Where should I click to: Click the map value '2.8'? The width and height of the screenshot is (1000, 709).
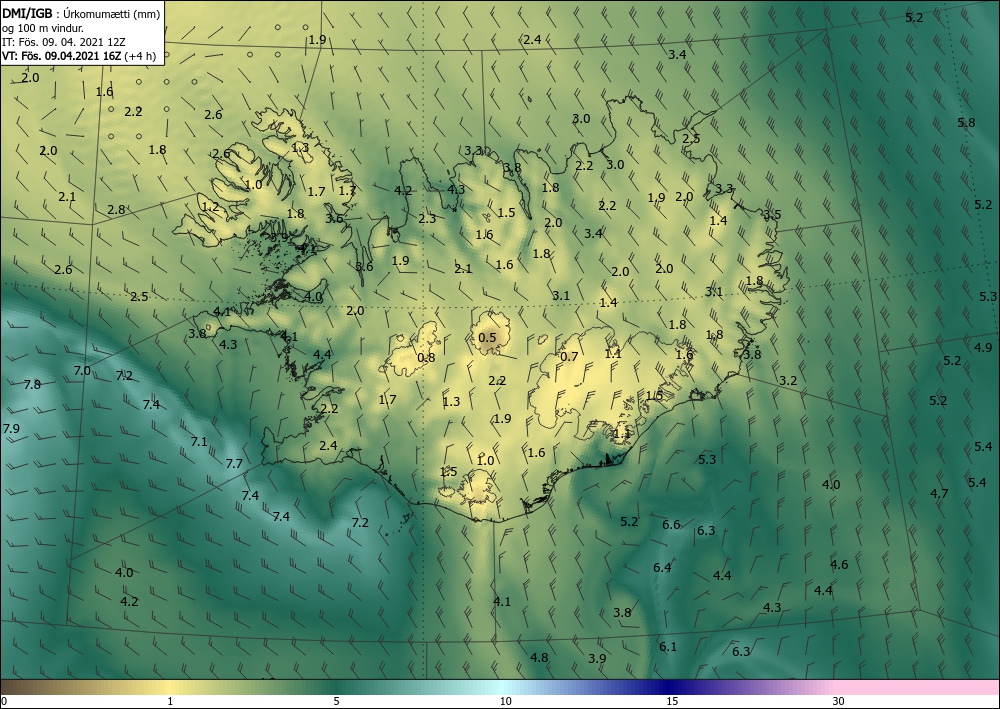(x=116, y=210)
